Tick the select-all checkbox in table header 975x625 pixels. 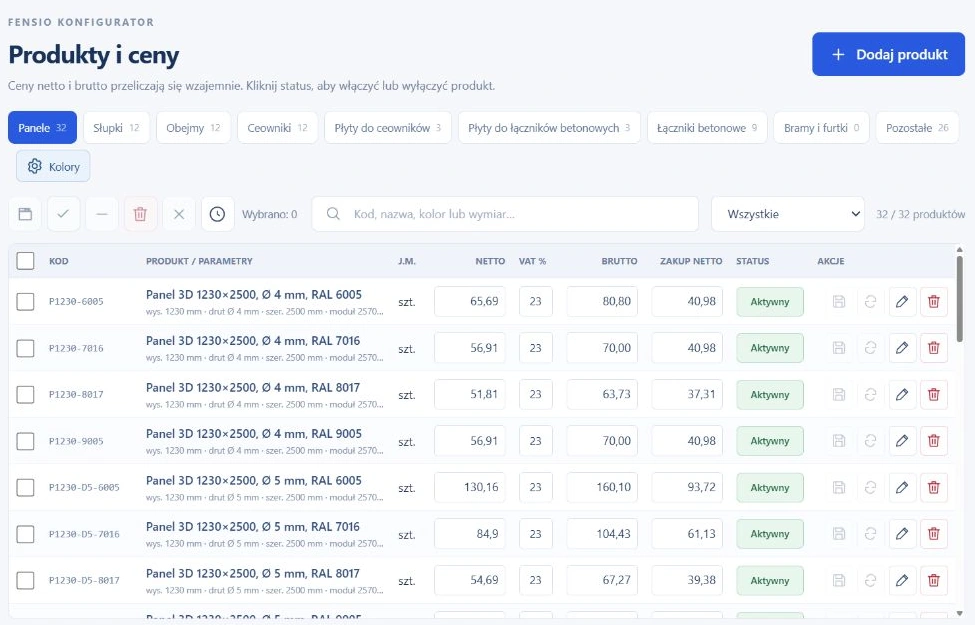[x=25, y=261]
